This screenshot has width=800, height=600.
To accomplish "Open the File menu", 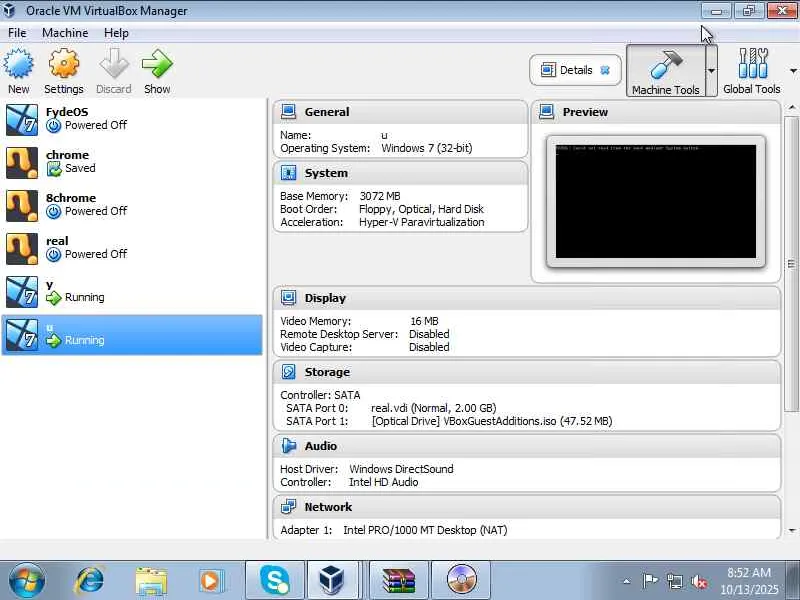I will [17, 33].
